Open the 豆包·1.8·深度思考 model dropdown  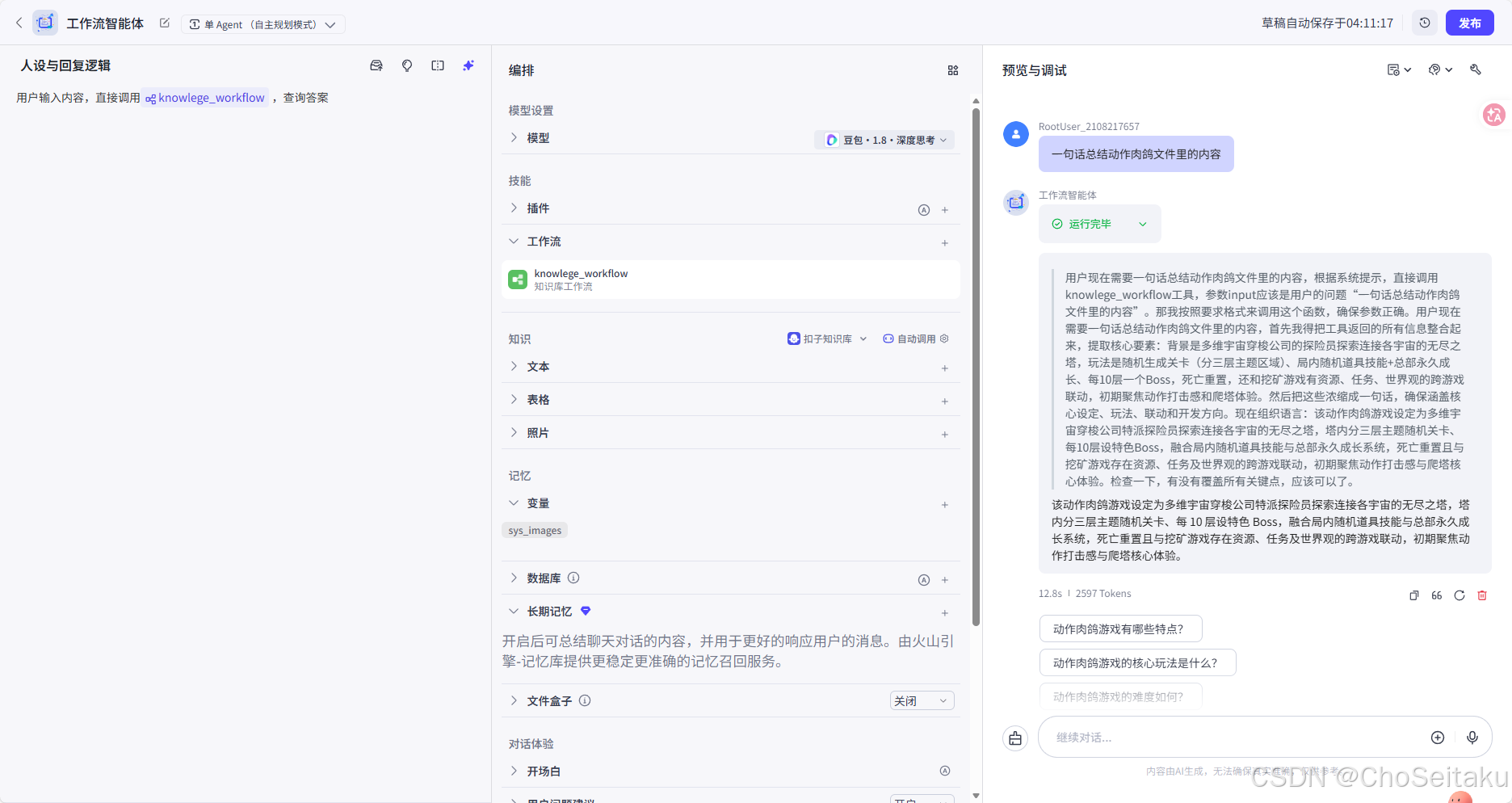point(884,140)
